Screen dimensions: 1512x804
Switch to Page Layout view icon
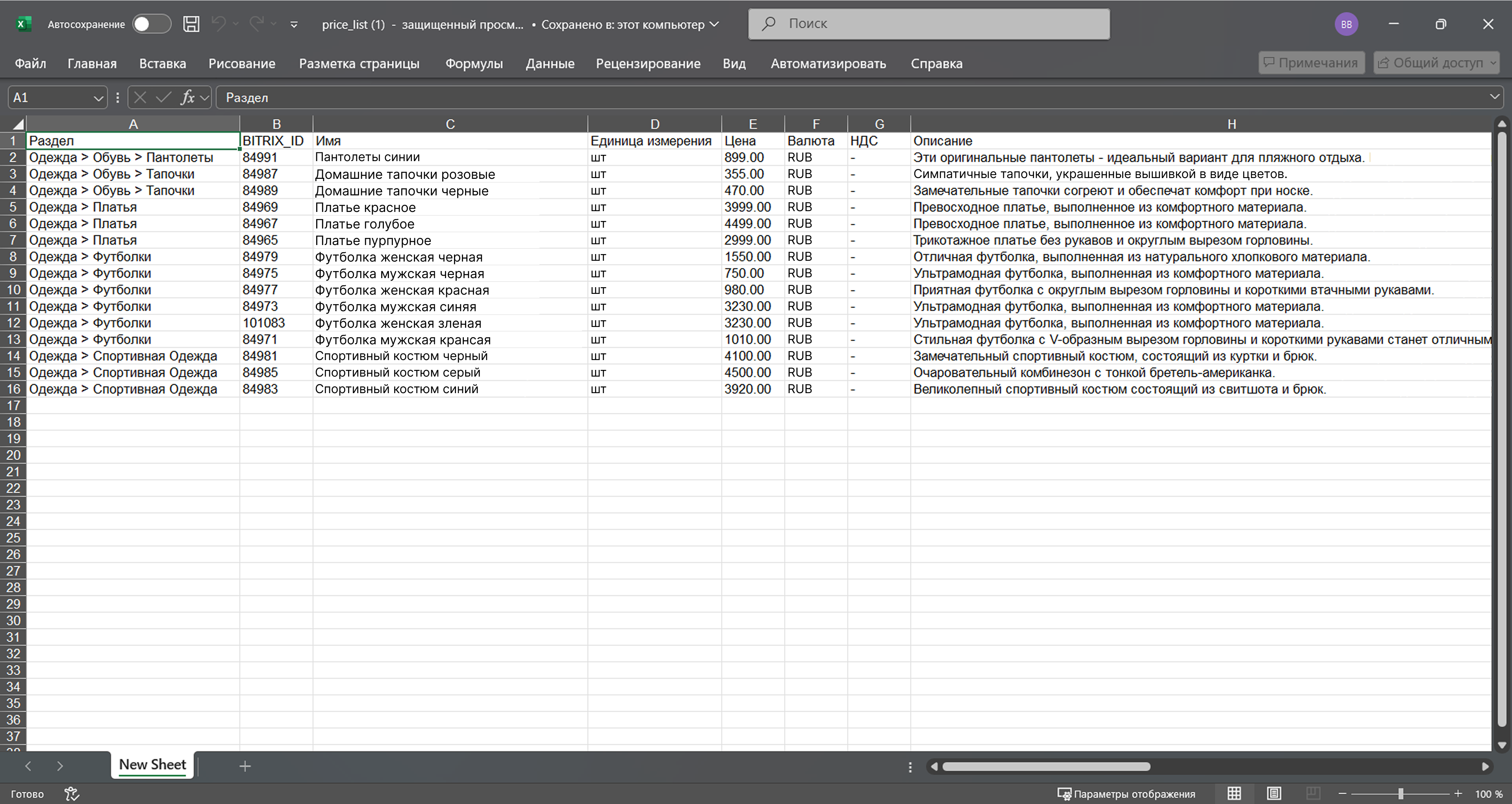pyautogui.click(x=1274, y=793)
